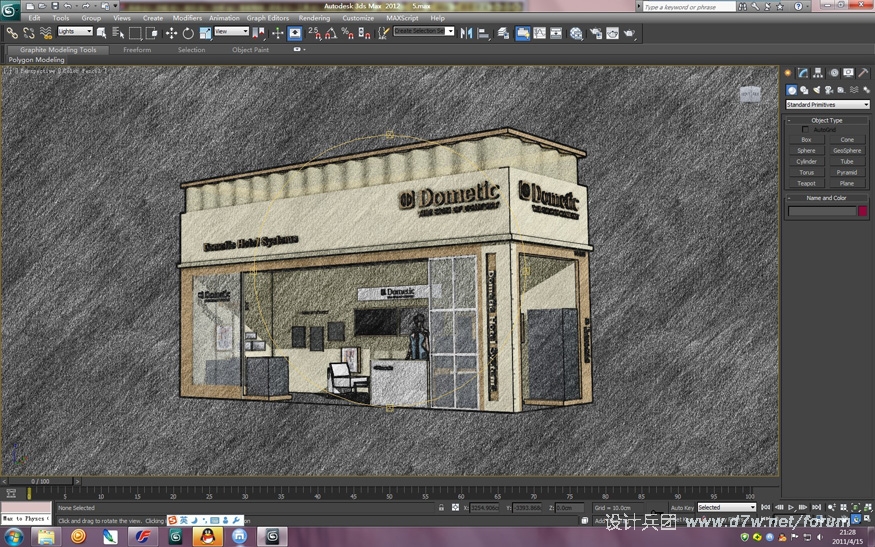Toggle the 2.5D Snaps button
This screenshot has height=547, width=875.
[x=315, y=33]
